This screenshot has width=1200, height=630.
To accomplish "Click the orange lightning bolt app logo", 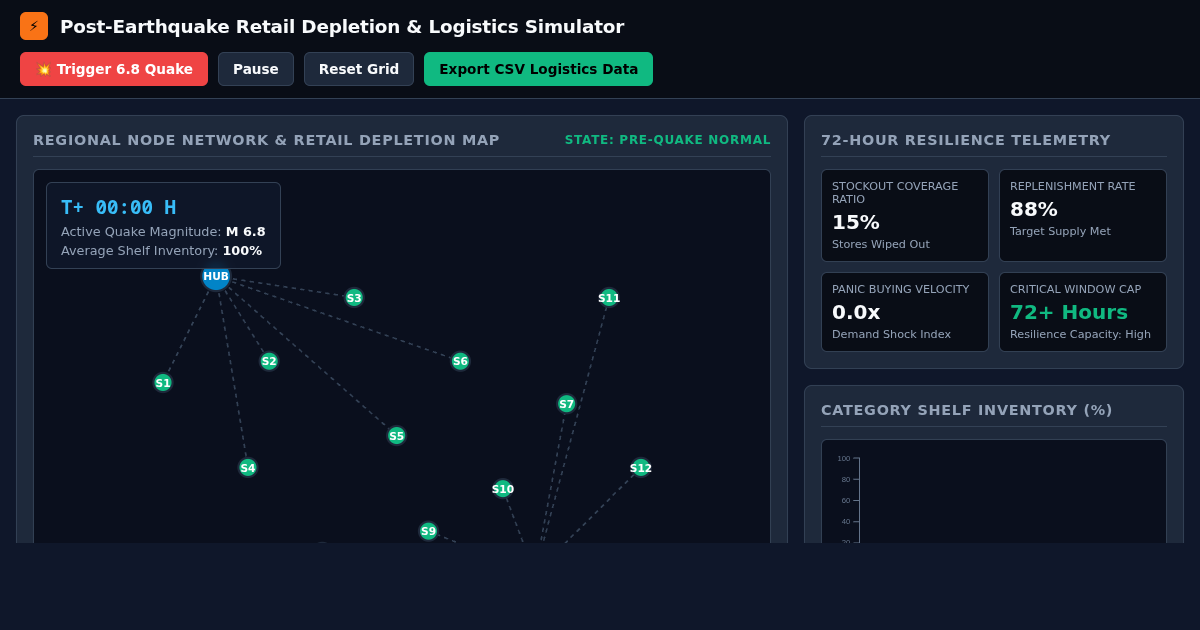I will (x=34, y=26).
